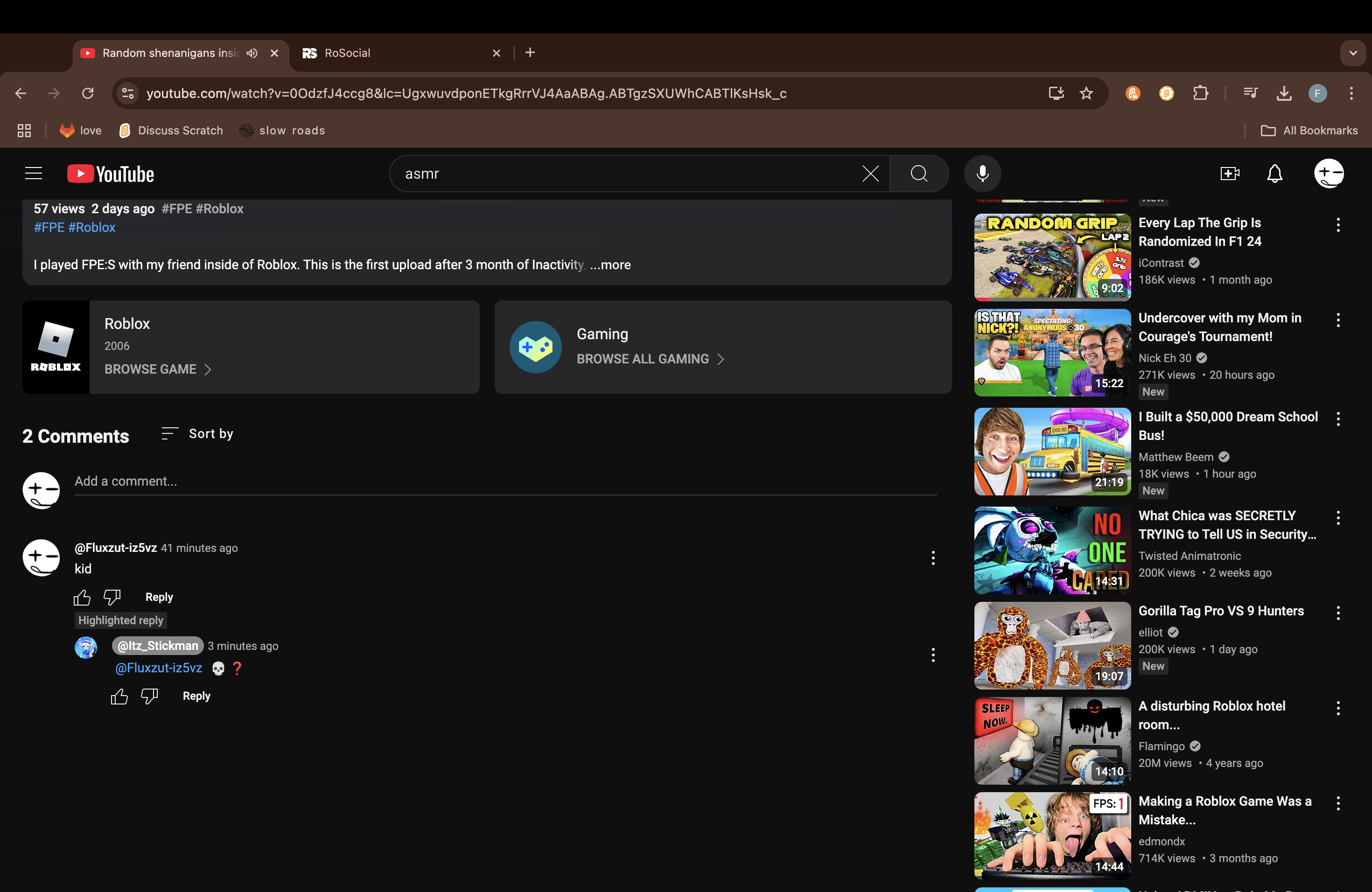Click the 'Add a comment...' field
The image size is (1372, 892).
coord(505,482)
